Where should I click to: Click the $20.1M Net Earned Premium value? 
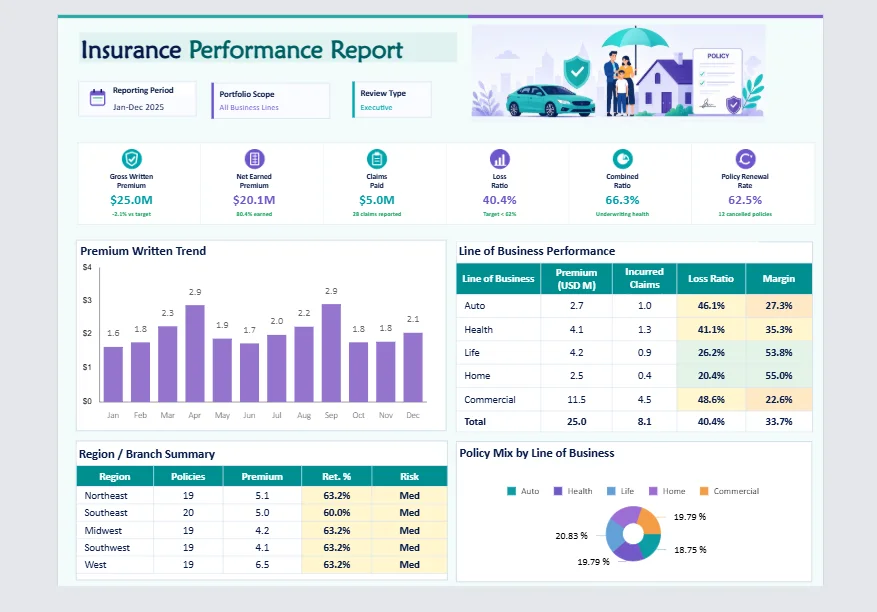click(x=254, y=200)
